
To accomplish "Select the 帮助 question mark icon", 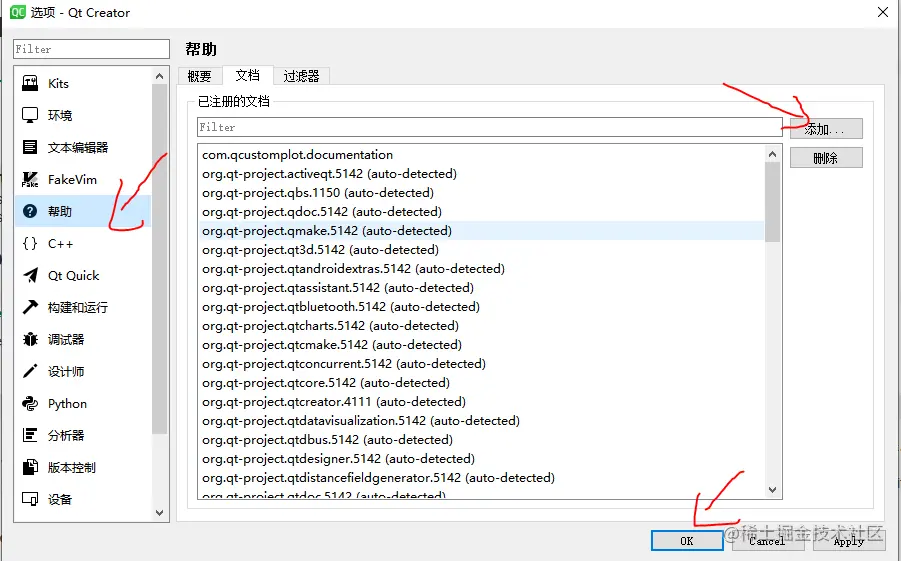I will (x=30, y=212).
